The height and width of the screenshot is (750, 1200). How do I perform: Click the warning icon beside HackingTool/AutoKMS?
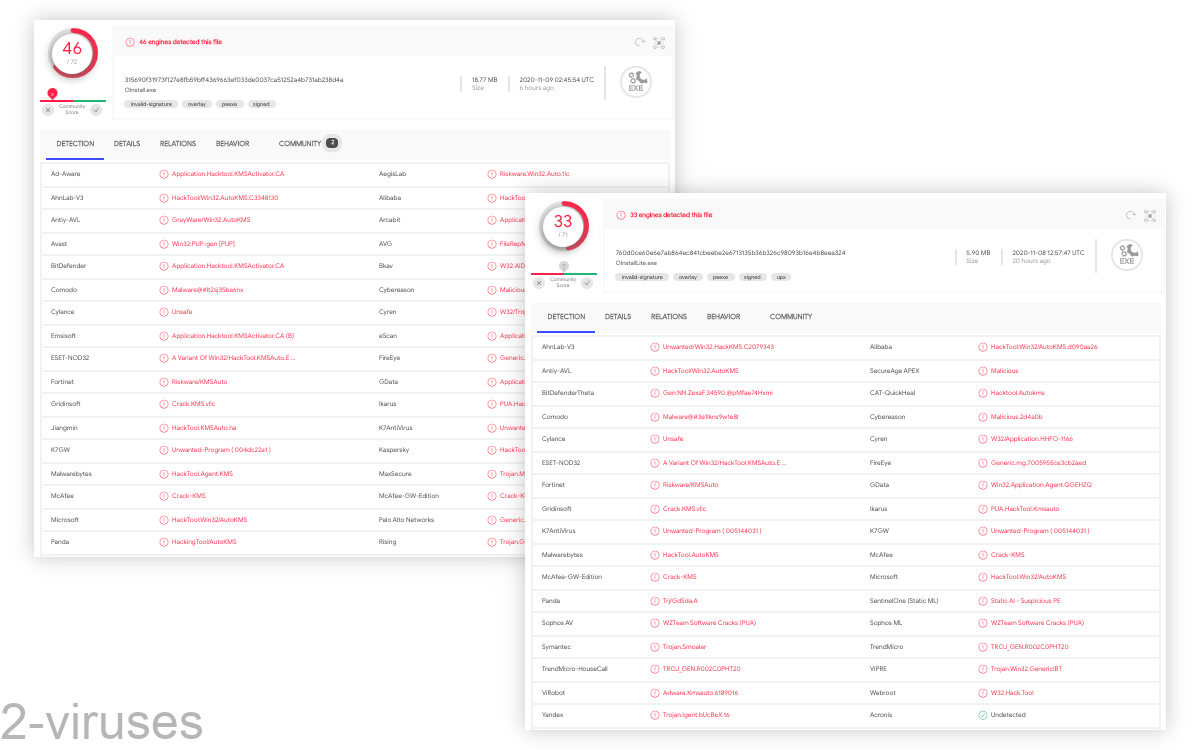pyautogui.click(x=164, y=542)
